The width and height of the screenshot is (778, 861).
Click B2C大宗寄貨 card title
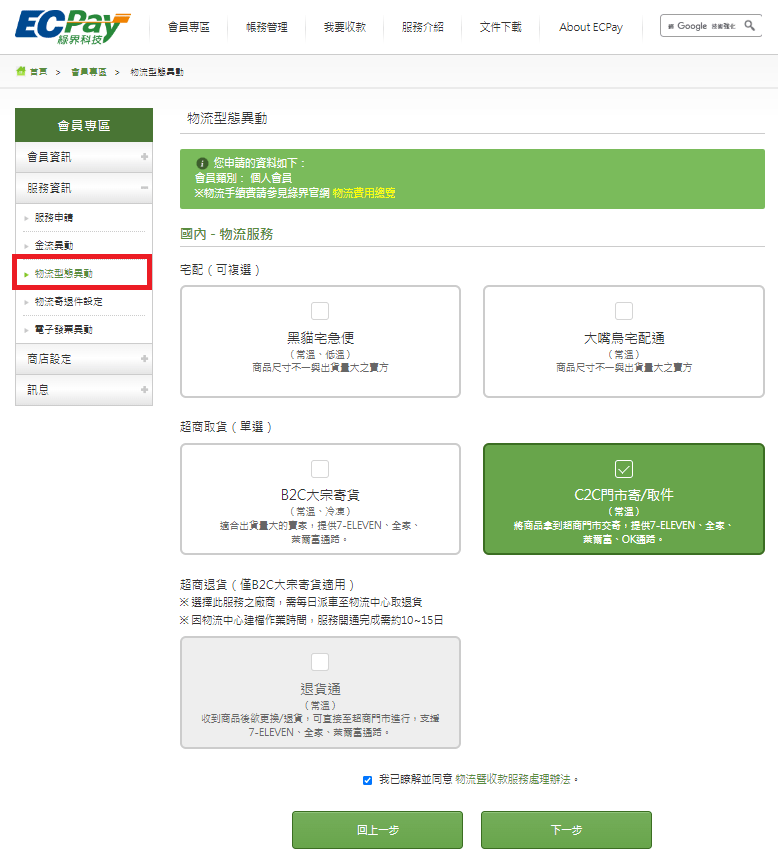tap(320, 495)
